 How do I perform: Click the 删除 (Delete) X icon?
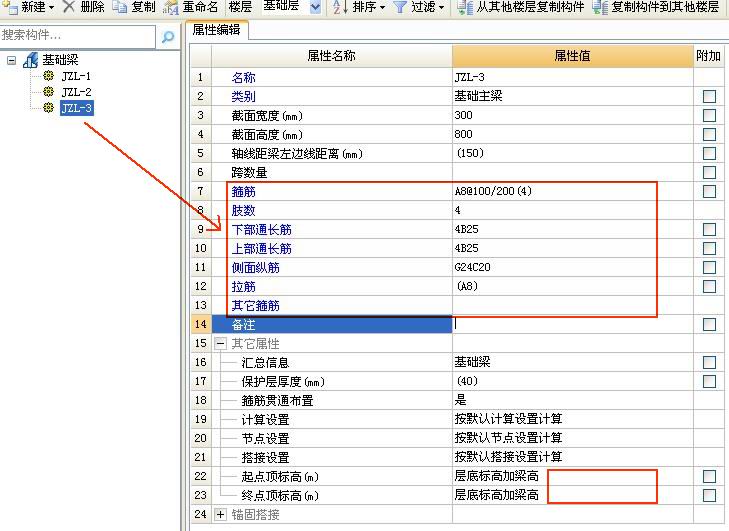point(69,7)
